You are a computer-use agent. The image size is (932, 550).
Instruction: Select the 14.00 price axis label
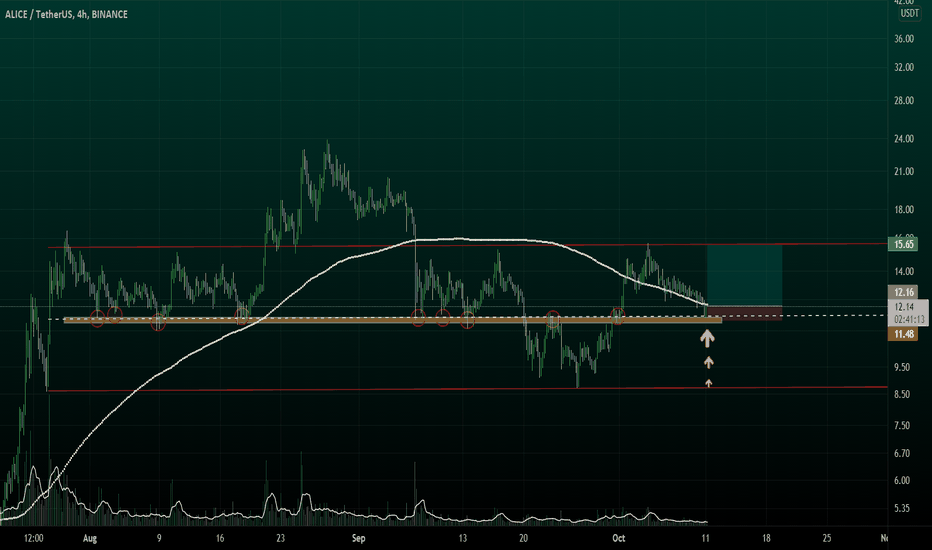pyautogui.click(x=903, y=271)
